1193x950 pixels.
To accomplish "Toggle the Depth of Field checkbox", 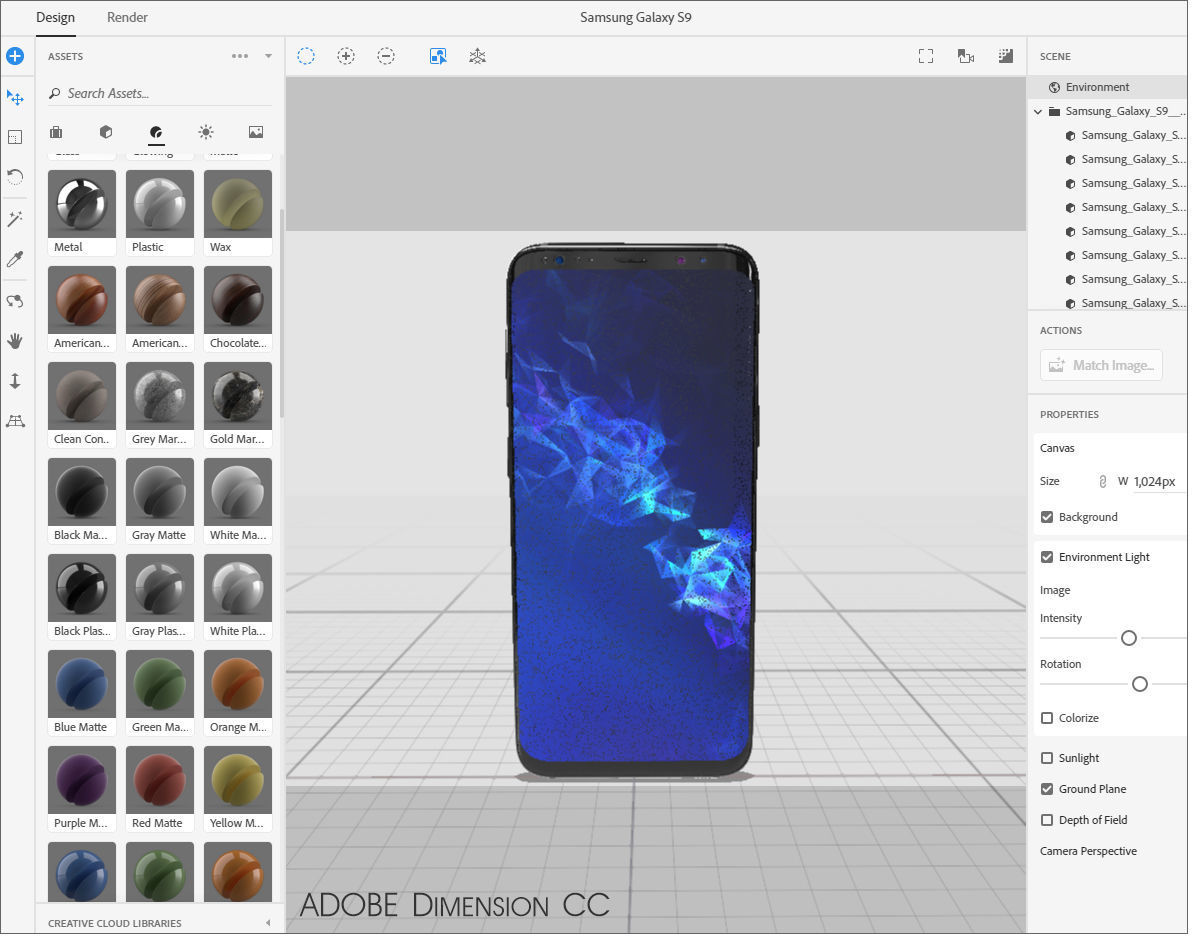I will (x=1047, y=820).
